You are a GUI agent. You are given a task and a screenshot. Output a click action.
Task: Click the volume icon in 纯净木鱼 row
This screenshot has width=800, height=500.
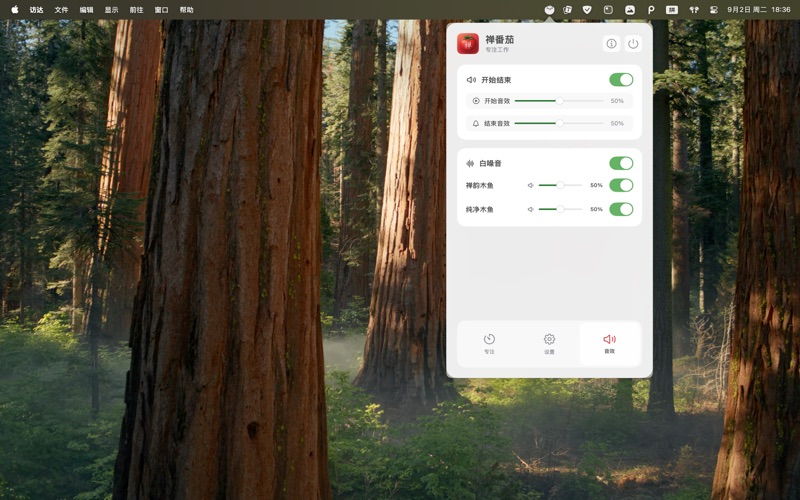[x=531, y=209]
